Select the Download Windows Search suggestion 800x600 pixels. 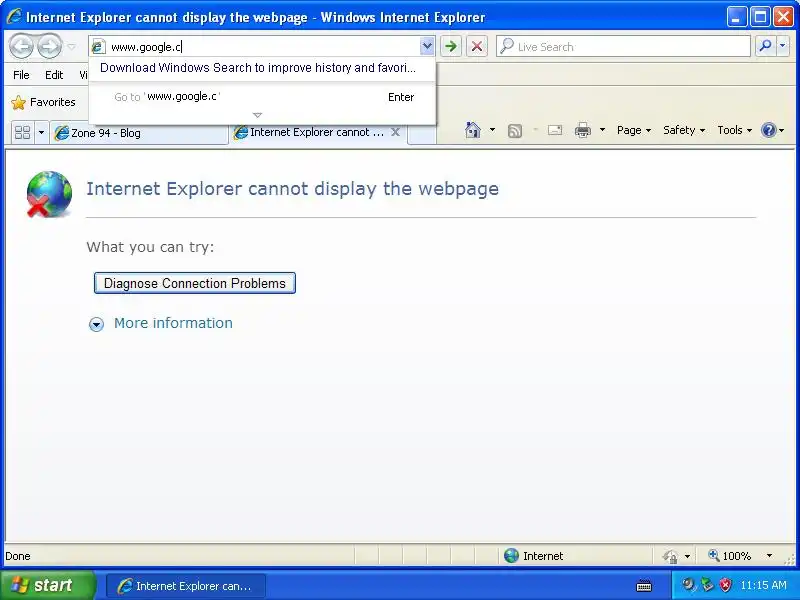pos(258,68)
